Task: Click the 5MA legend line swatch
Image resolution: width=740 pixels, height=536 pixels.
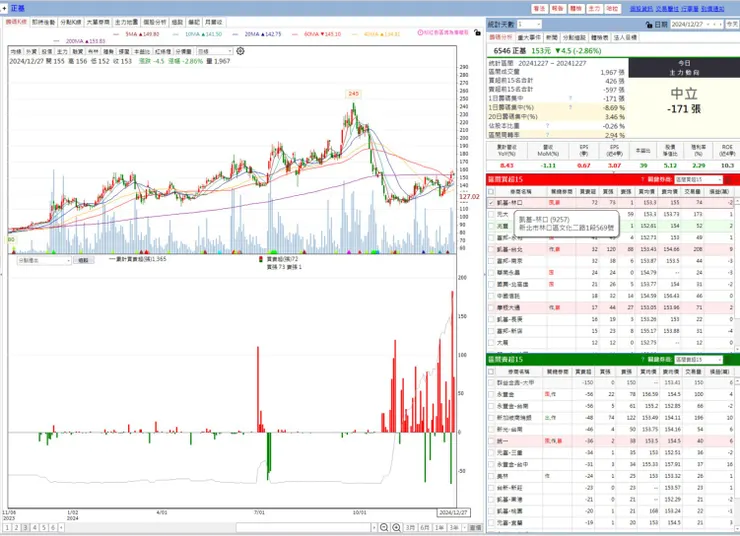Action: 118,34
